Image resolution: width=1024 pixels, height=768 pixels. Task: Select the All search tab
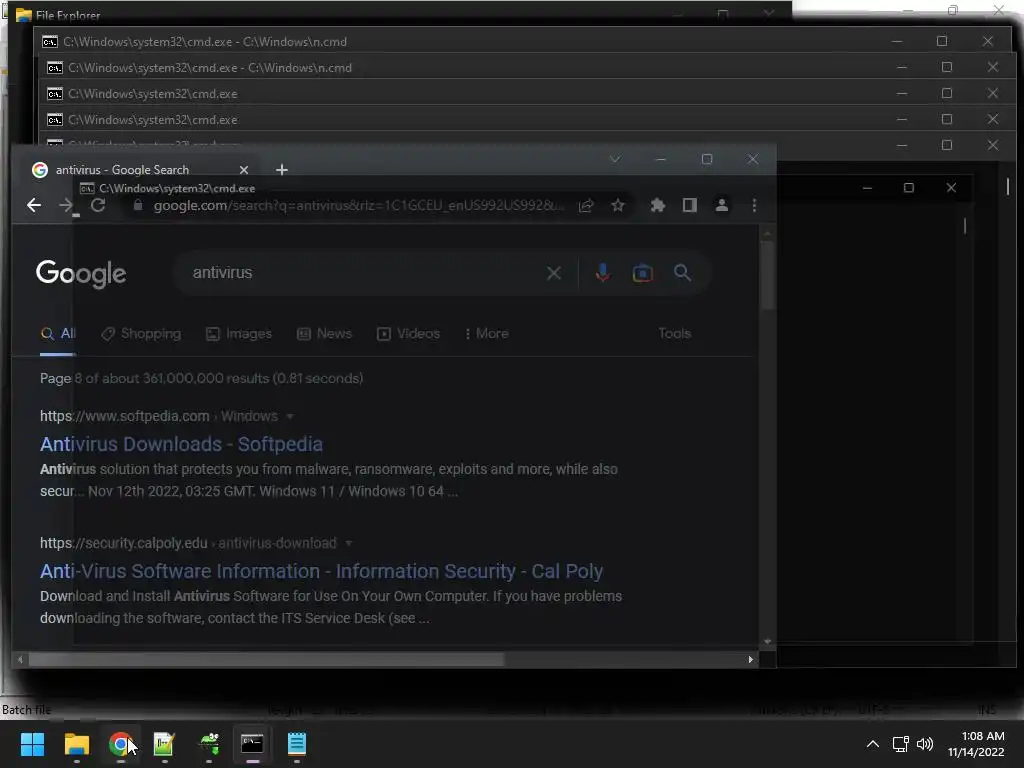58,334
